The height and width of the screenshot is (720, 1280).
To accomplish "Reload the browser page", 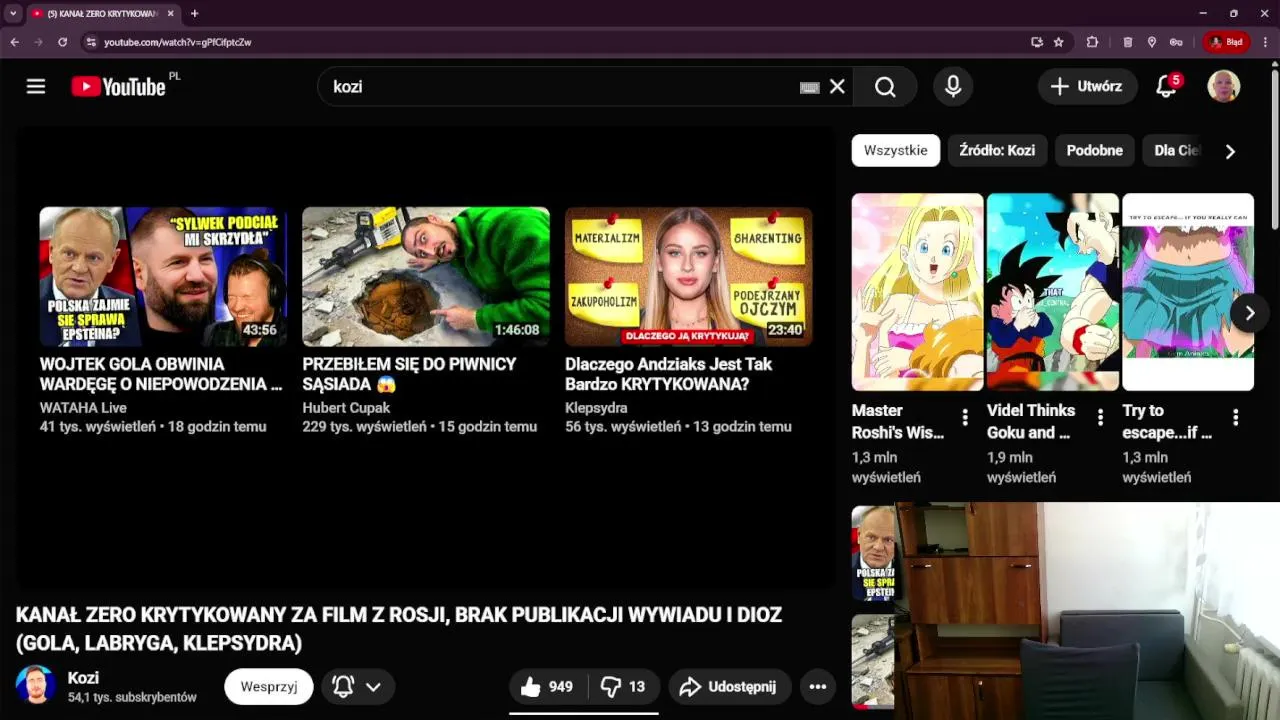I will click(62, 42).
